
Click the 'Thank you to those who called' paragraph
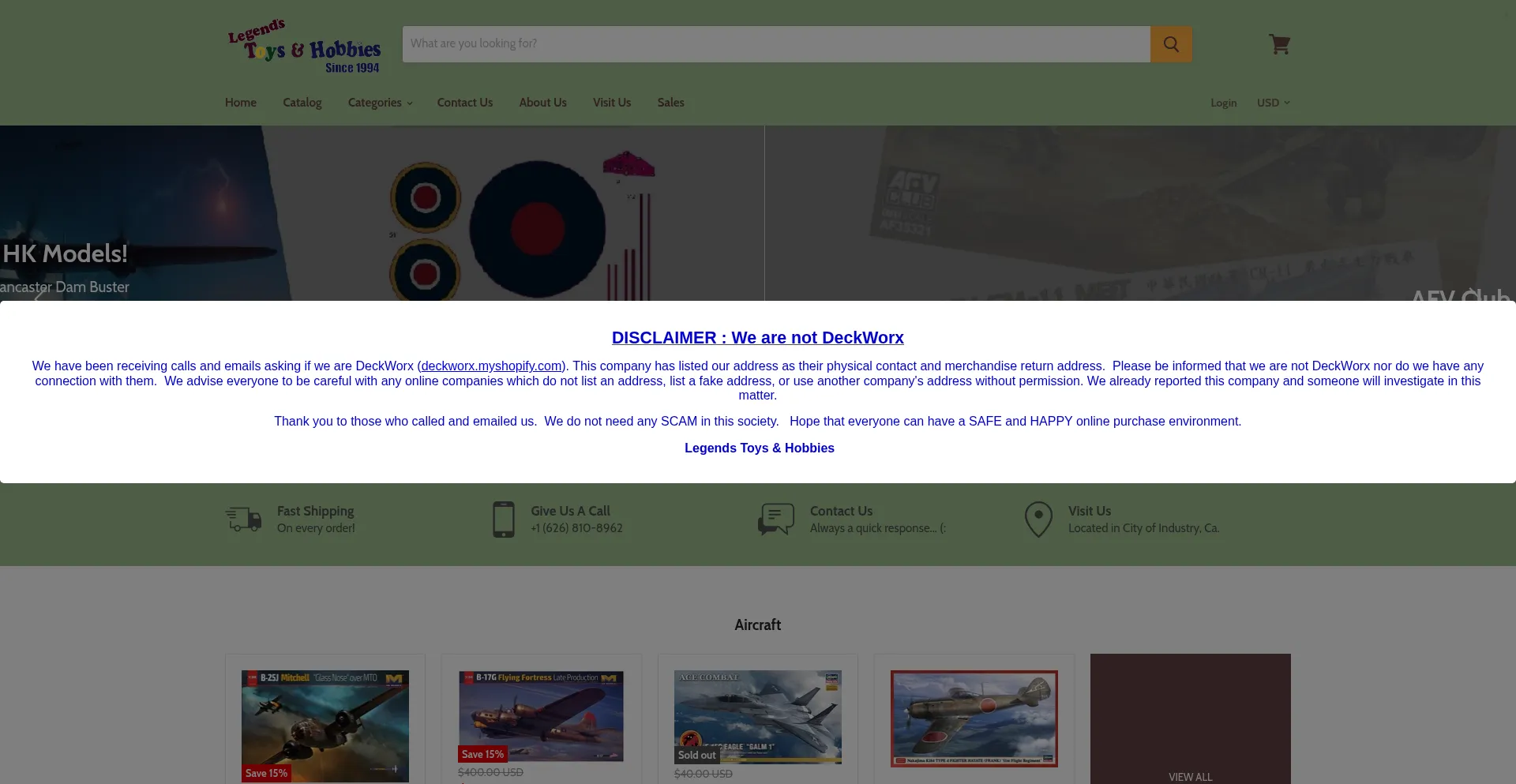(x=758, y=422)
